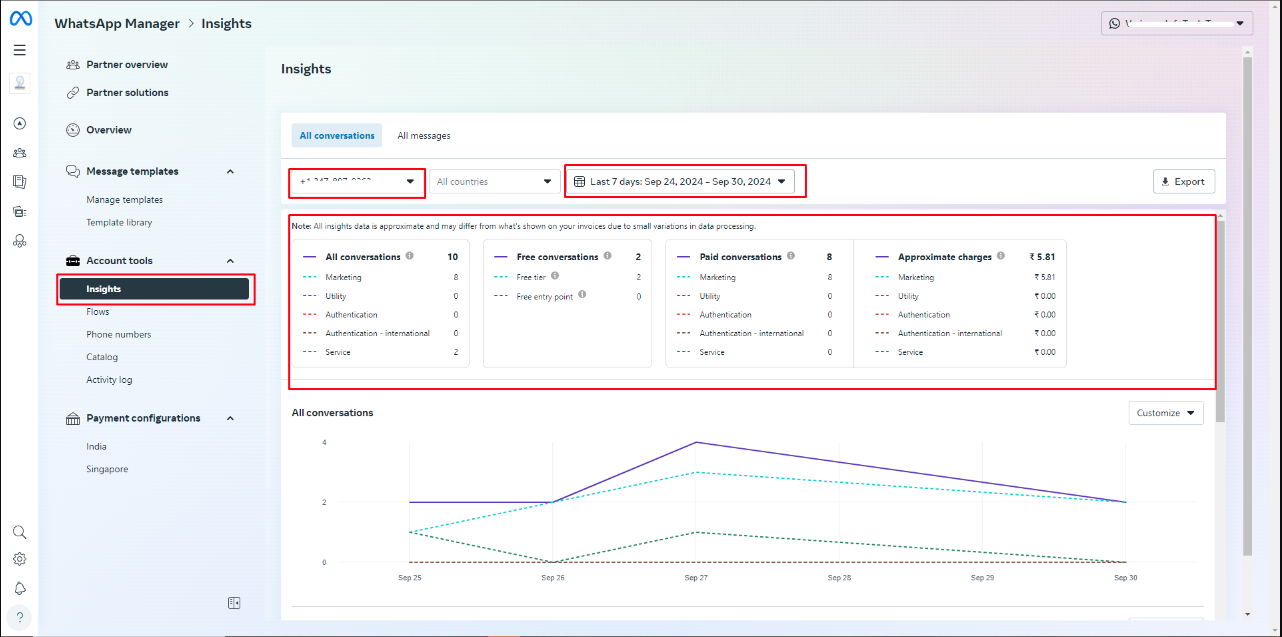
Task: Click the Export button
Action: [1184, 182]
